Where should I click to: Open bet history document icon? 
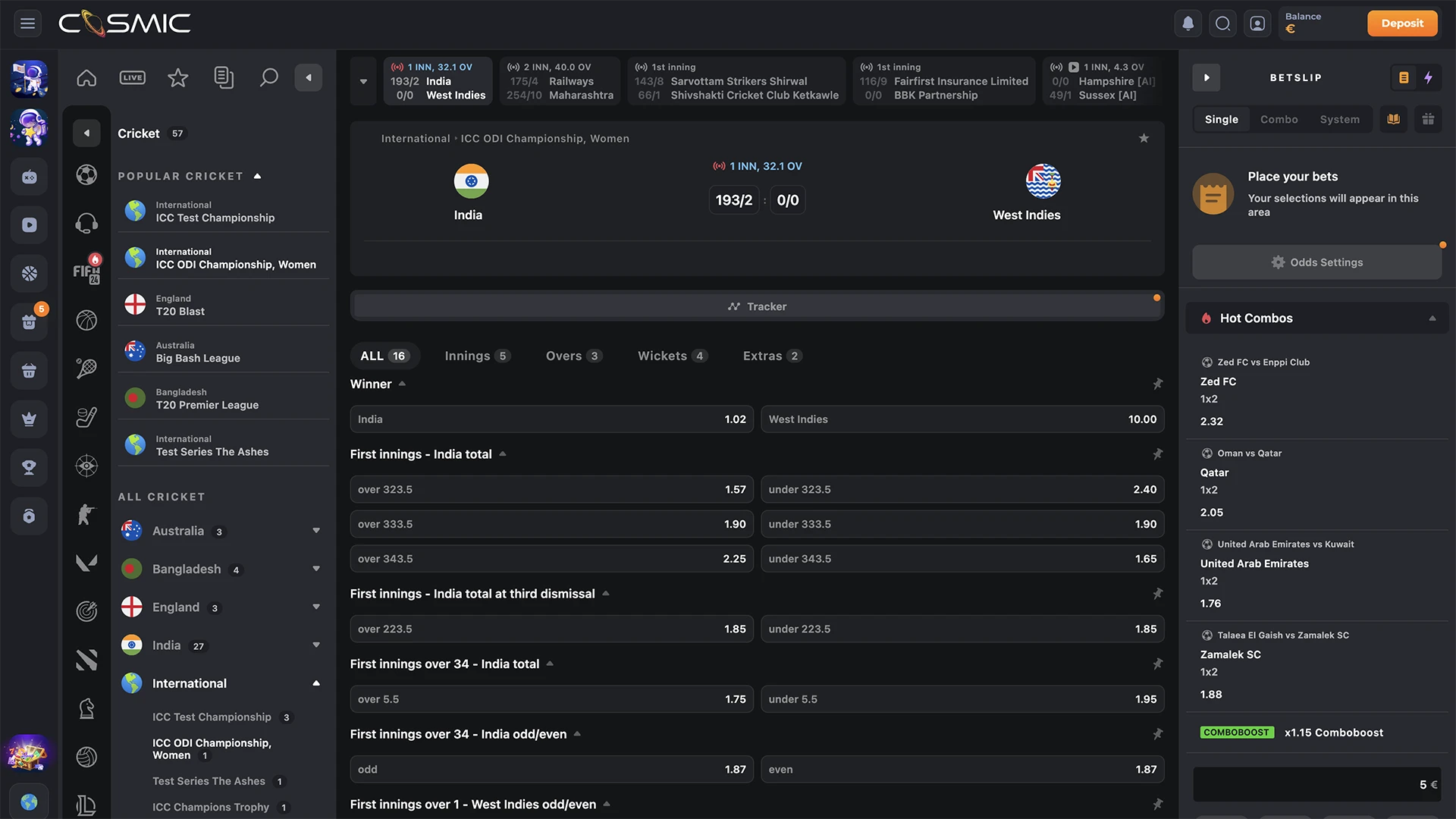point(224,77)
